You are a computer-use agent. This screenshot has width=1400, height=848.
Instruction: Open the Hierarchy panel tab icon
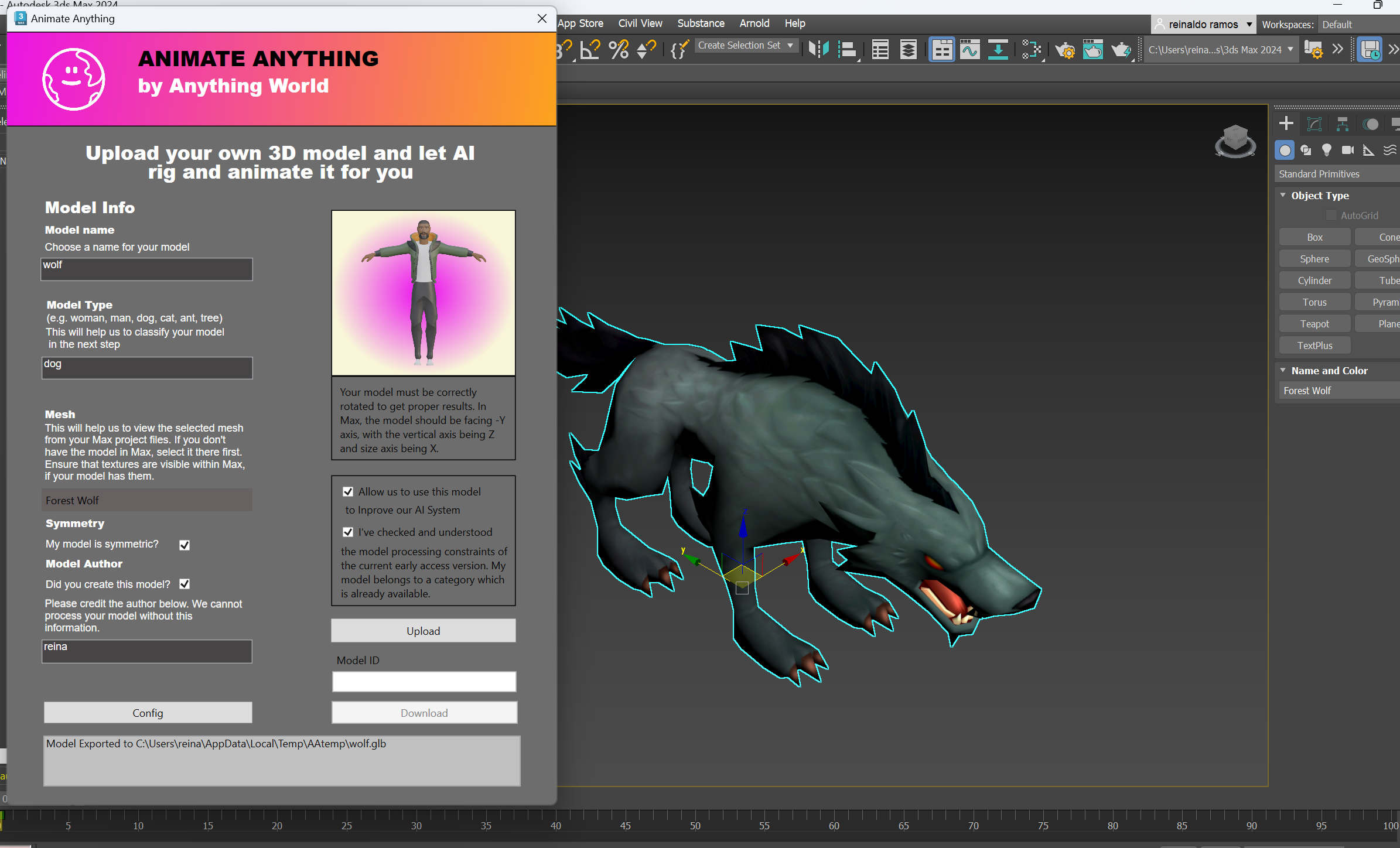click(x=1342, y=124)
